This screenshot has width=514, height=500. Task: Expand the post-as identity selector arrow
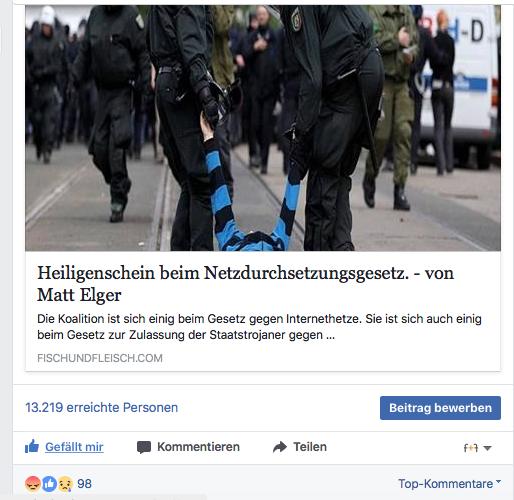tap(487, 448)
